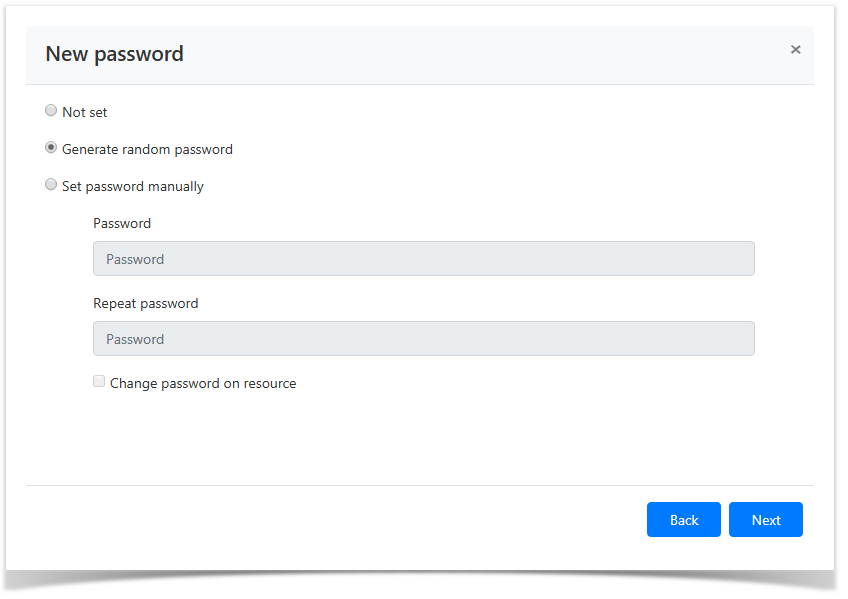Image resolution: width=848 pixels, height=599 pixels.
Task: Click the "Repeat password" field label
Action: (146, 304)
